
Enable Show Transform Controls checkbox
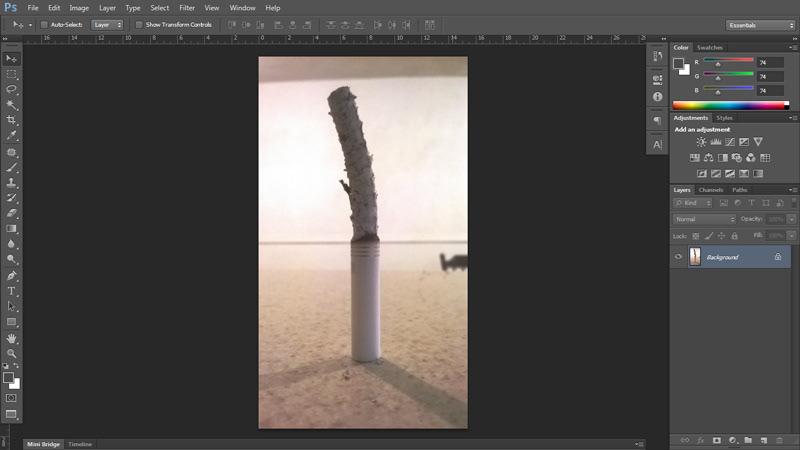pyautogui.click(x=139, y=24)
